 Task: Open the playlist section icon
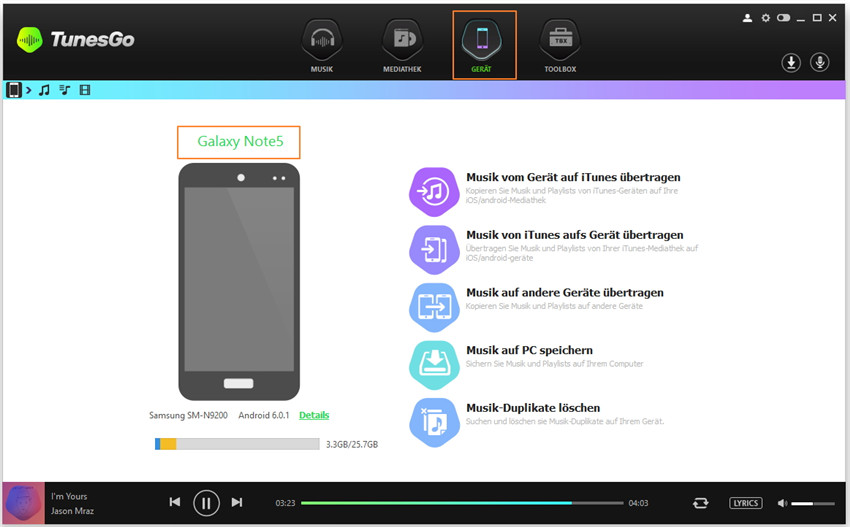click(65, 90)
